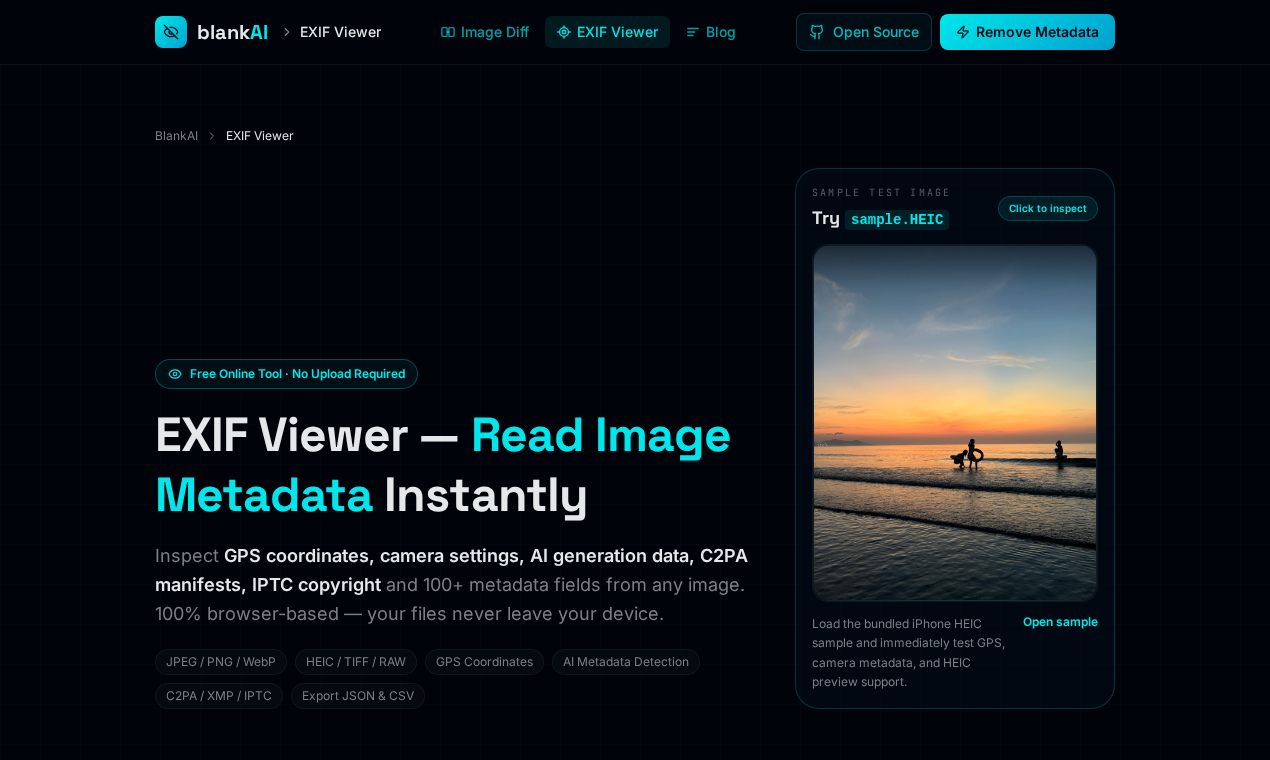Image resolution: width=1270 pixels, height=760 pixels.
Task: Click the chevron between blankAI and EXIF Viewer
Action: (284, 31)
